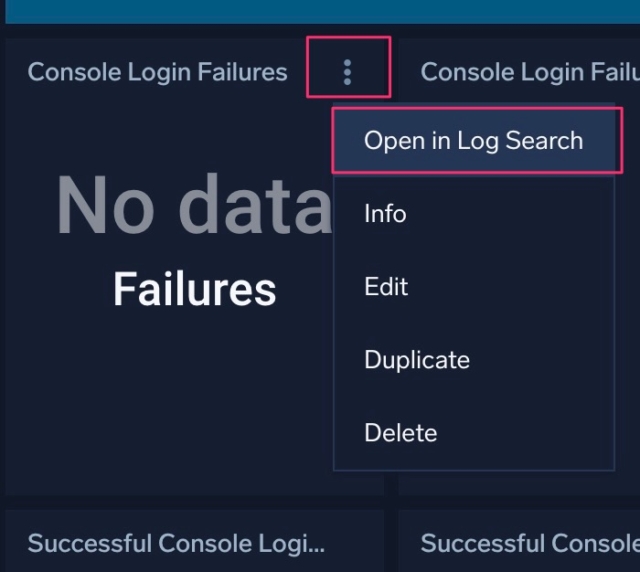Screen dimensions: 640x572
Task: Click the No data value text
Action: click(194, 204)
